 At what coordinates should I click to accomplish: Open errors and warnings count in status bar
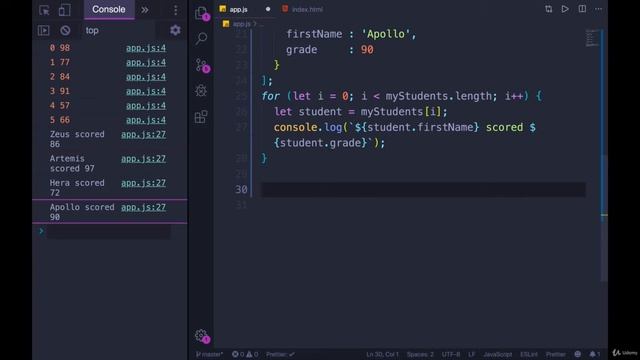pos(245,354)
